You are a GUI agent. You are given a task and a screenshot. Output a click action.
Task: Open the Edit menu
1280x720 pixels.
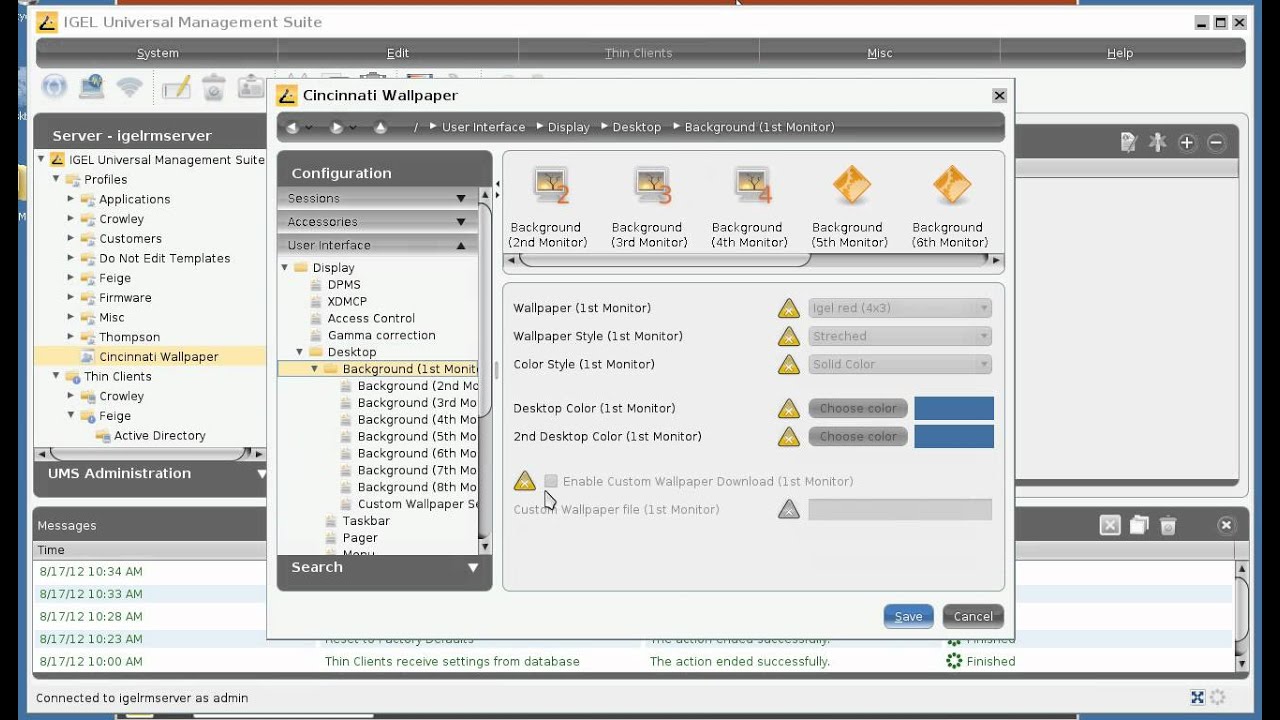click(x=398, y=53)
